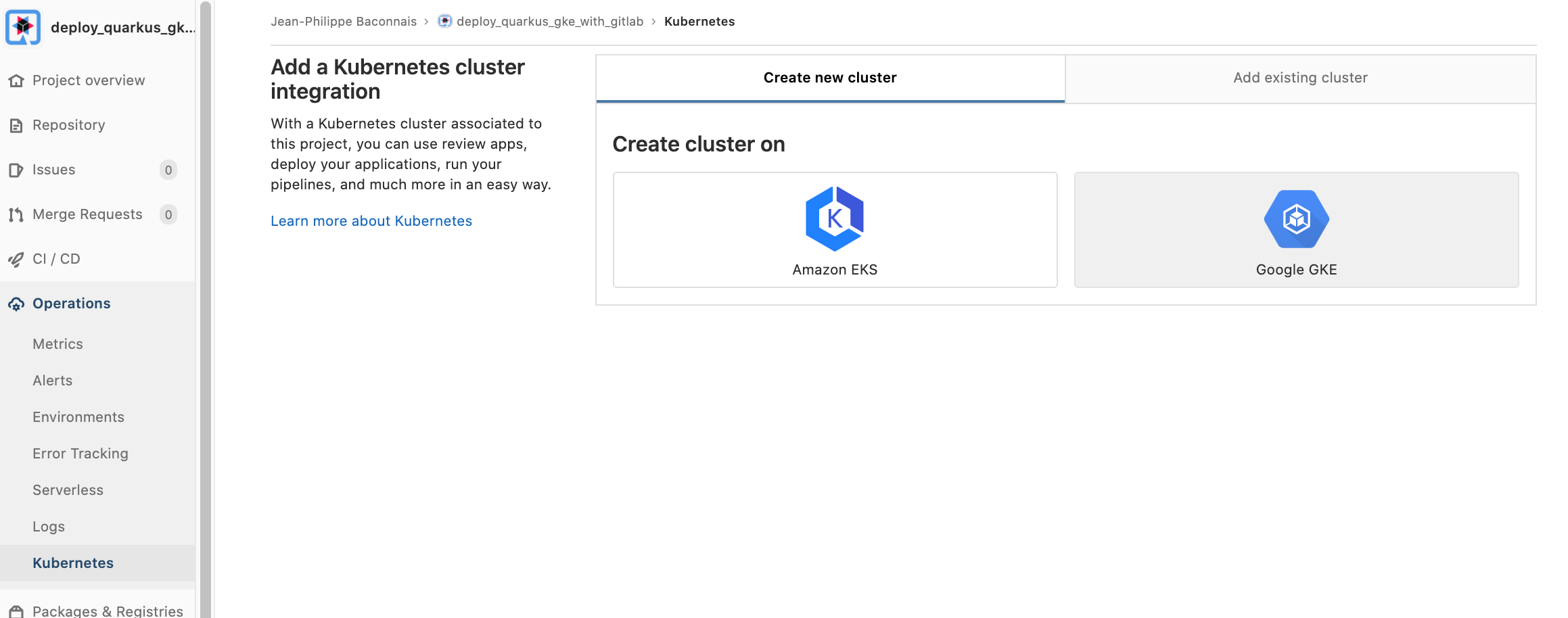1568x618 pixels.
Task: Open the Serverless menu item
Action: pyautogui.click(x=68, y=490)
